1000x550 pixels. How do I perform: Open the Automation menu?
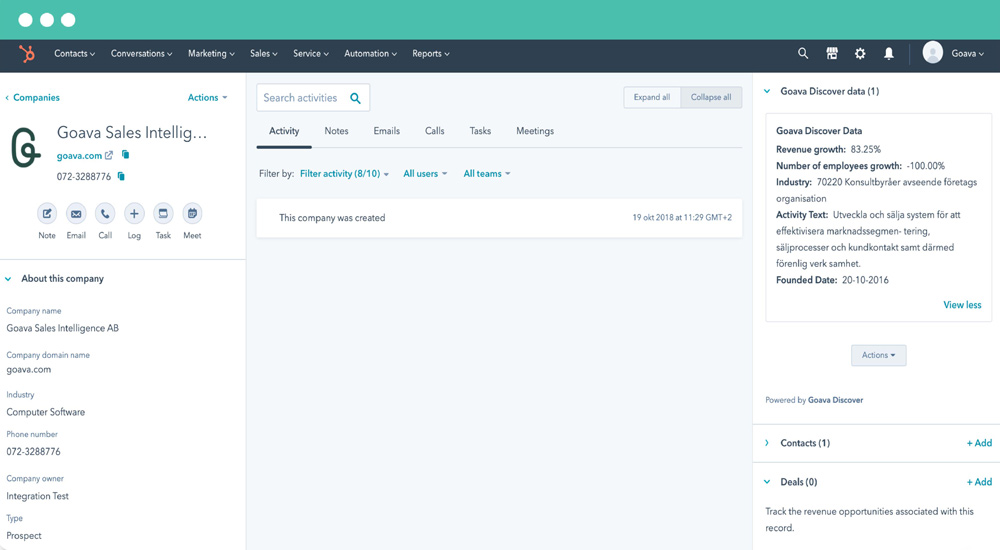[371, 54]
